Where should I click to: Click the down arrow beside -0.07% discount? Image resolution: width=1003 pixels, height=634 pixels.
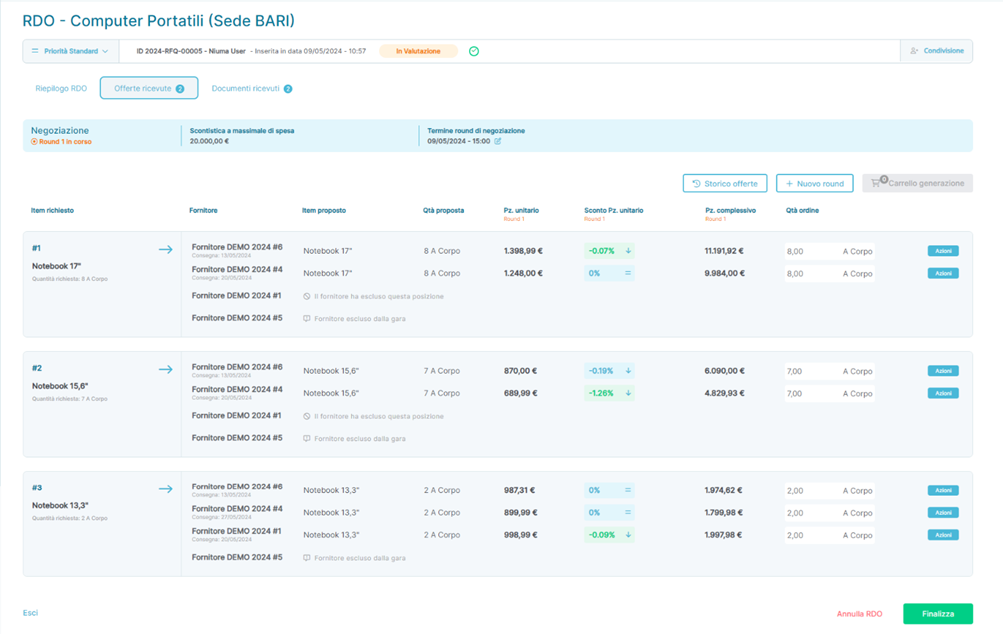click(x=628, y=251)
